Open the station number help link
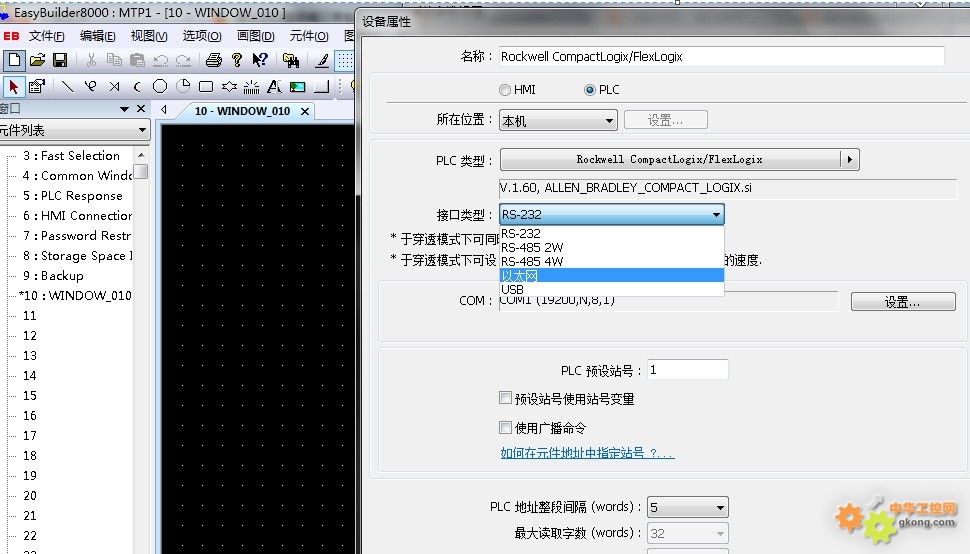 point(587,453)
